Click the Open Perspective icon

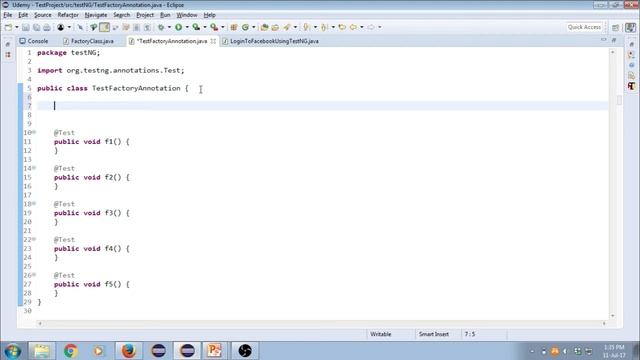click(x=616, y=28)
